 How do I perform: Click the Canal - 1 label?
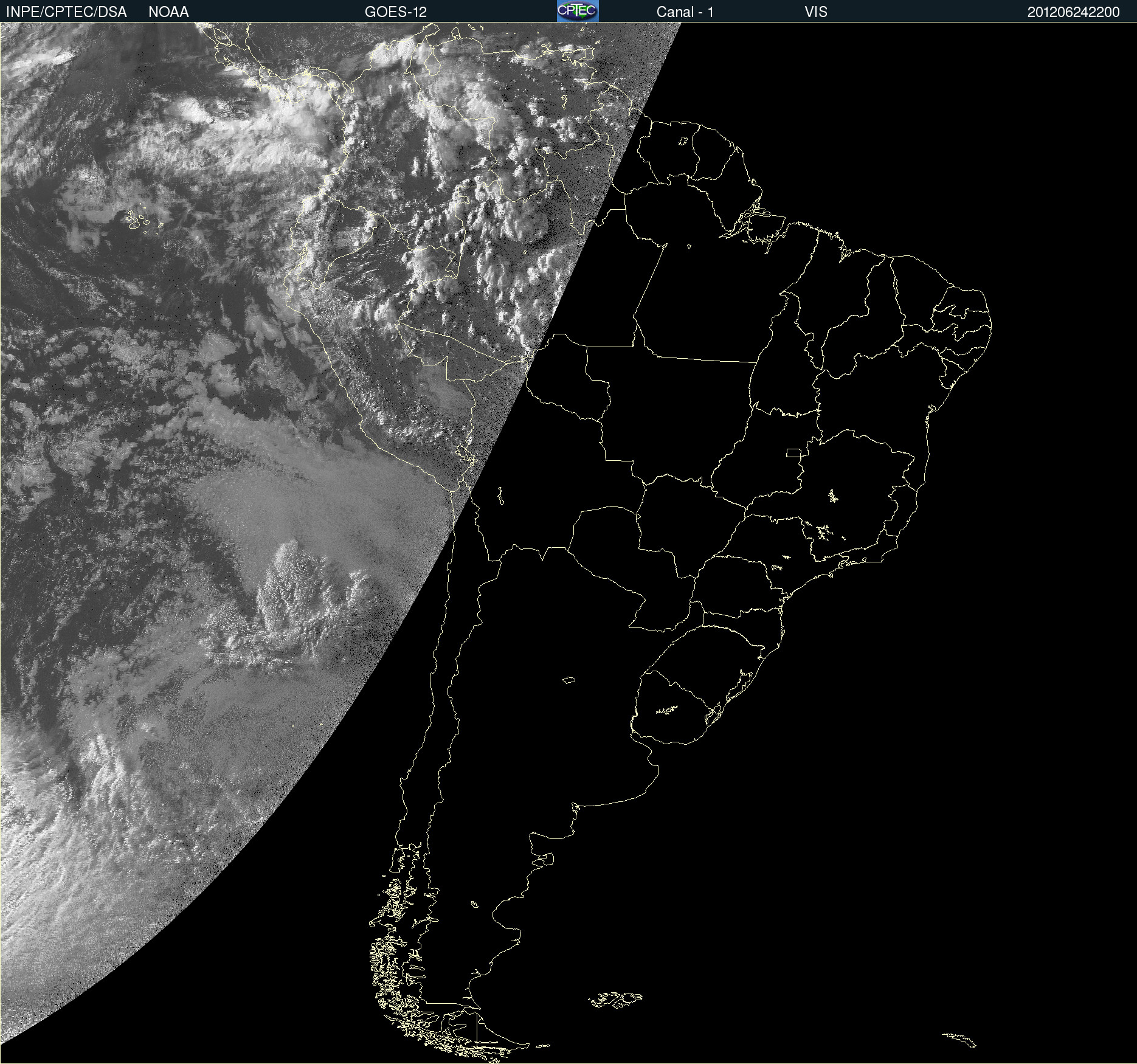pos(685,12)
